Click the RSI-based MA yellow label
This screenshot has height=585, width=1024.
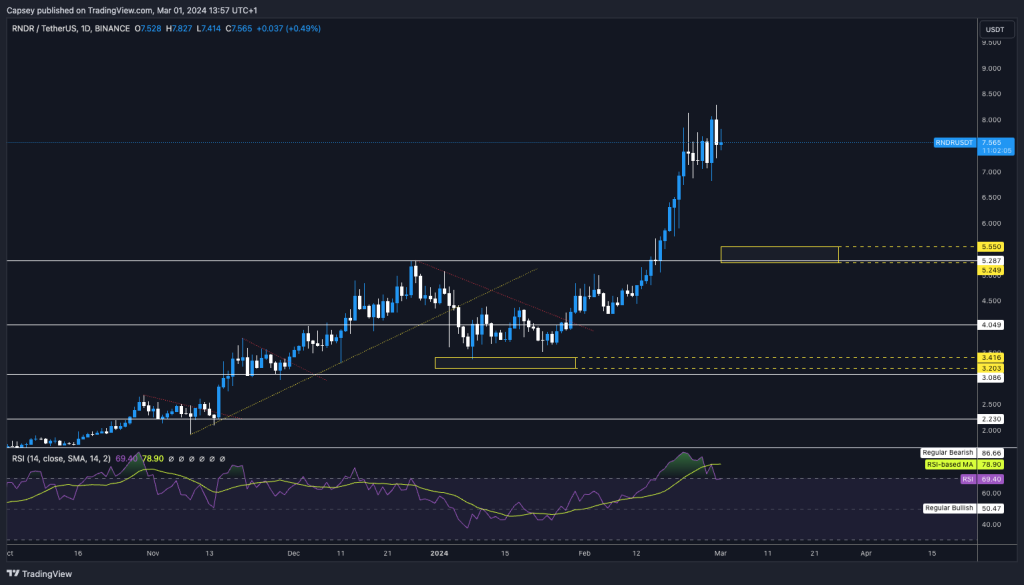click(950, 465)
